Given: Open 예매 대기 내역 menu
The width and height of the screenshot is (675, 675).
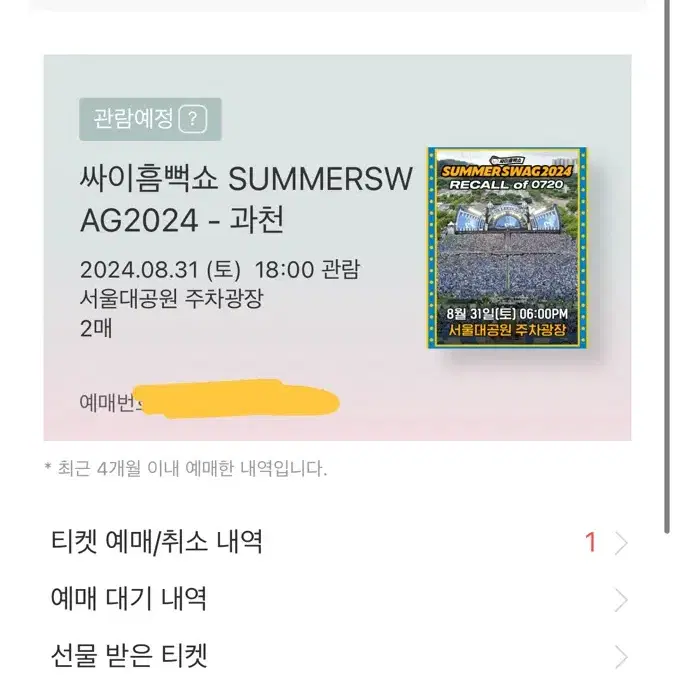Looking at the screenshot, I should pos(338,599).
